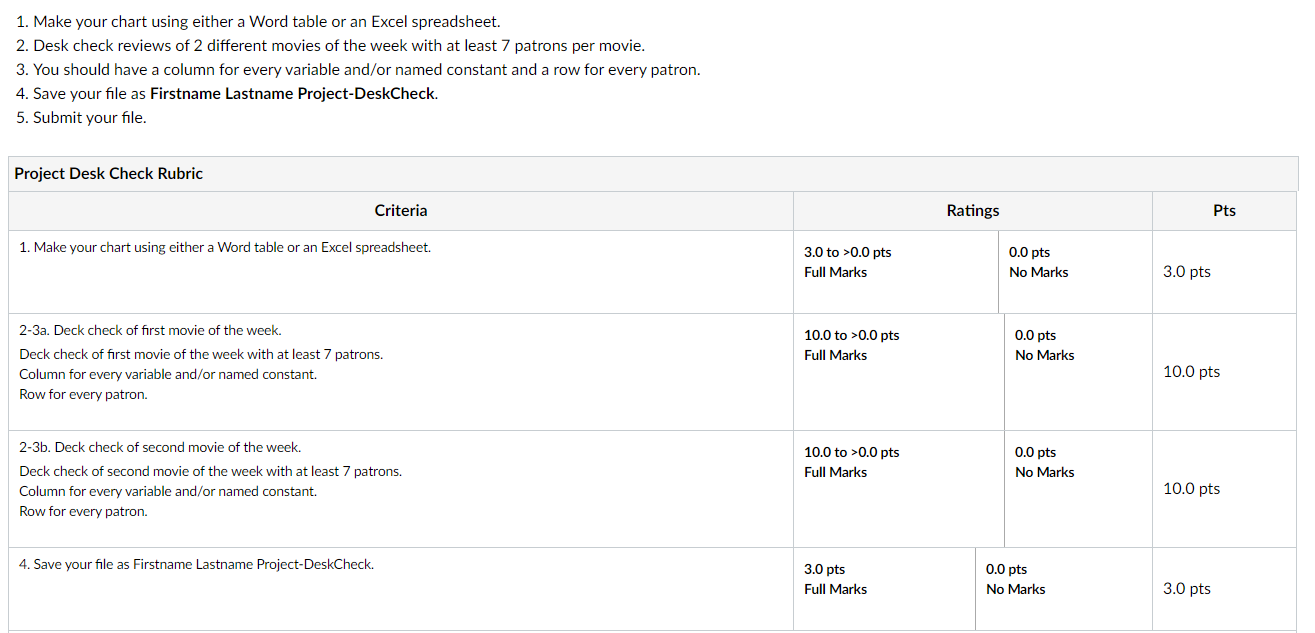The width and height of the screenshot is (1315, 633).
Task: Choose No Marks for the save-file criterion
Action: [1015, 589]
